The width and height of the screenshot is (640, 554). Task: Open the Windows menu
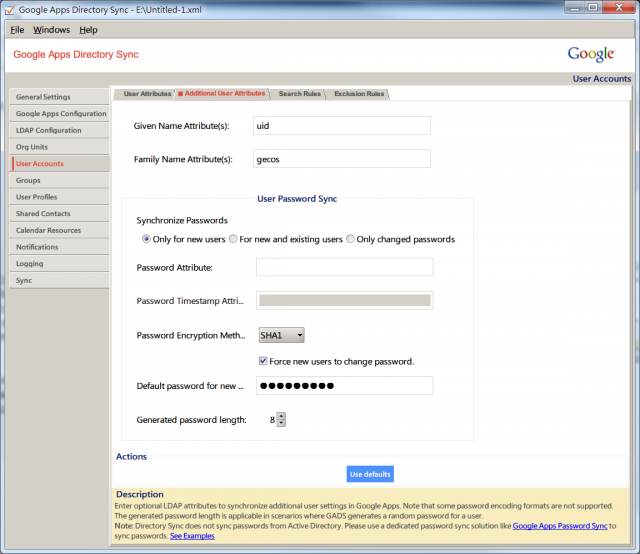click(x=51, y=30)
